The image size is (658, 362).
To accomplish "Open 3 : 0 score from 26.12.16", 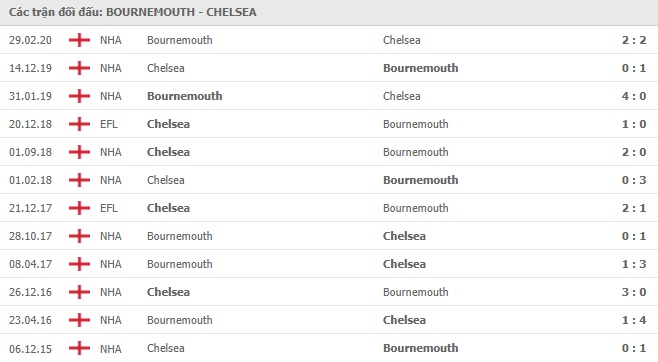I will [634, 292].
